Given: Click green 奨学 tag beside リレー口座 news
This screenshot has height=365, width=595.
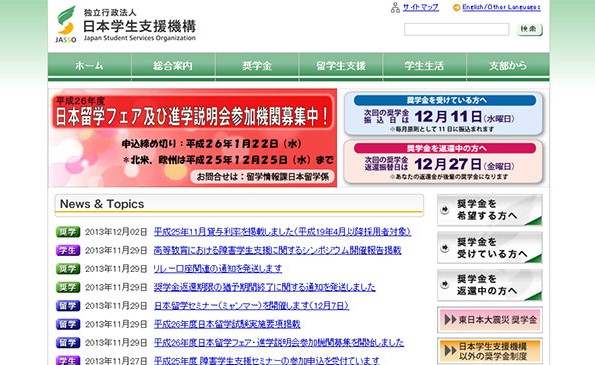Looking at the screenshot, I should pyautogui.click(x=68, y=269).
